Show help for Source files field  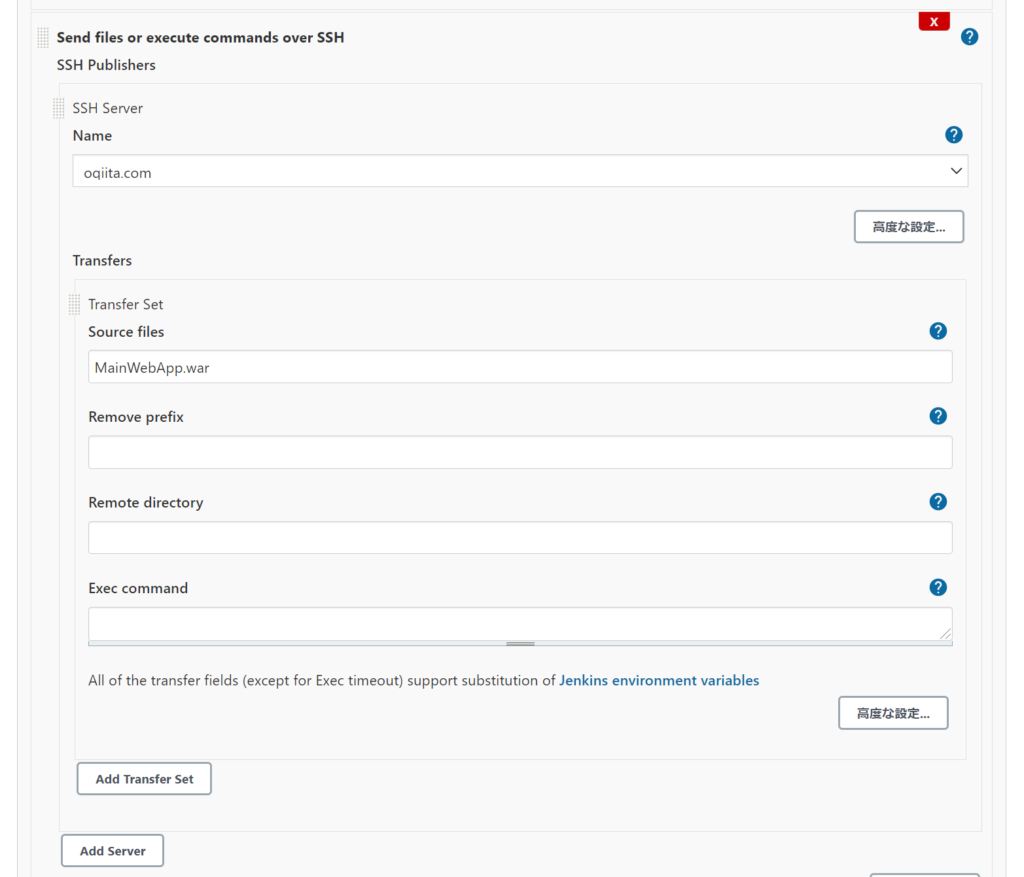[937, 331]
